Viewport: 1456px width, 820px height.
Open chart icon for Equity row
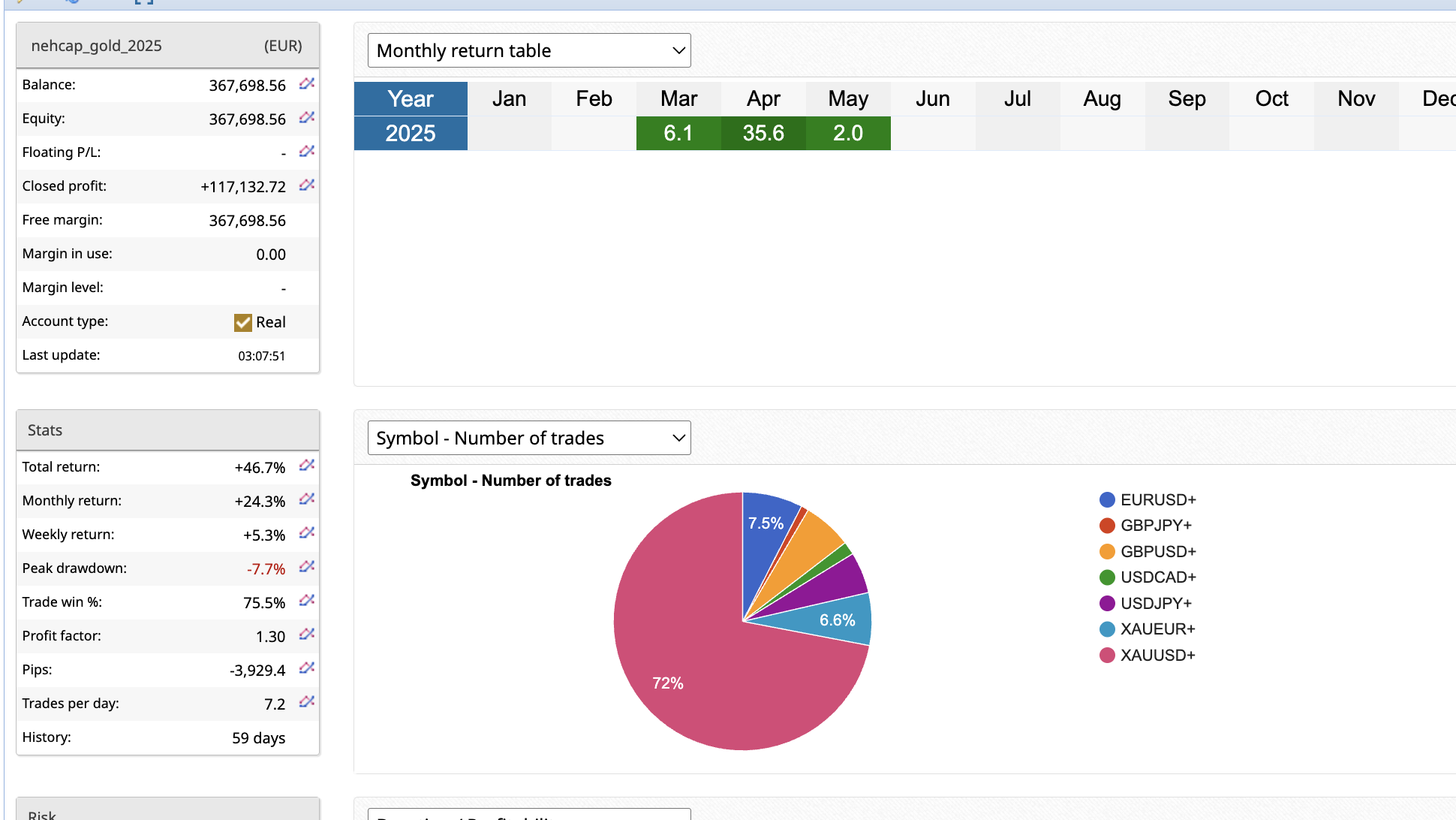pyautogui.click(x=306, y=118)
